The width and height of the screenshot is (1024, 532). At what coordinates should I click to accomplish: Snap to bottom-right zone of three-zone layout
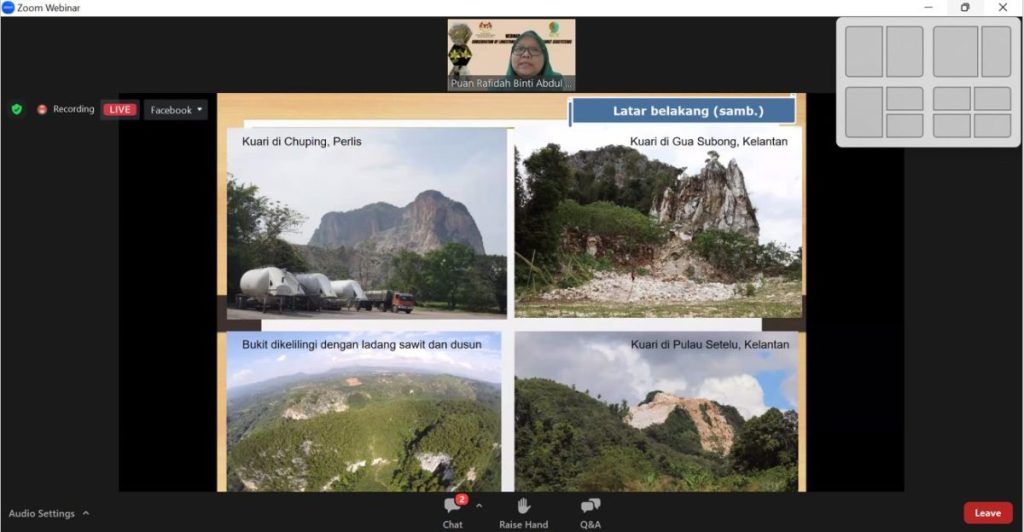click(x=904, y=126)
